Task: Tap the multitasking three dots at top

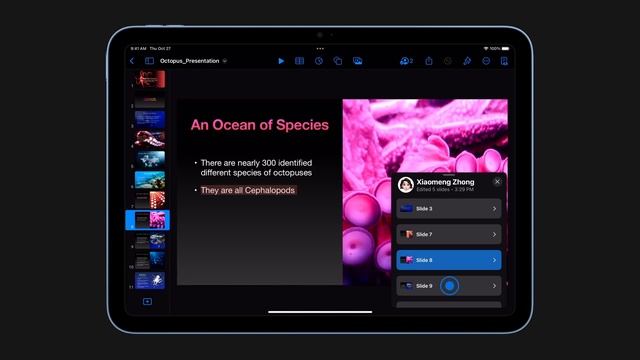Action: pyautogui.click(x=320, y=49)
